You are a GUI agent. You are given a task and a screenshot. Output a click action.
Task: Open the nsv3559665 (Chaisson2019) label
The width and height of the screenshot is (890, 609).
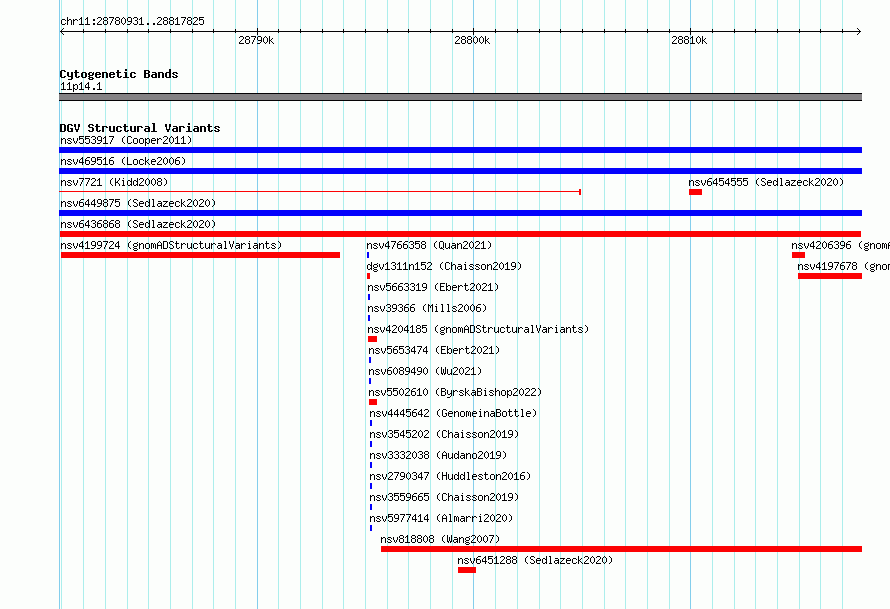pyautogui.click(x=444, y=497)
